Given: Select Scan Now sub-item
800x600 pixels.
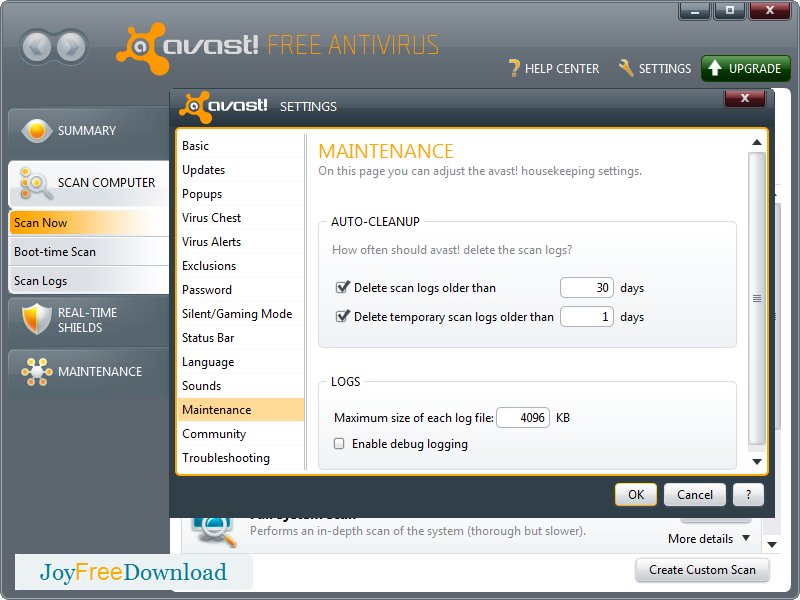Looking at the screenshot, I should coord(89,223).
